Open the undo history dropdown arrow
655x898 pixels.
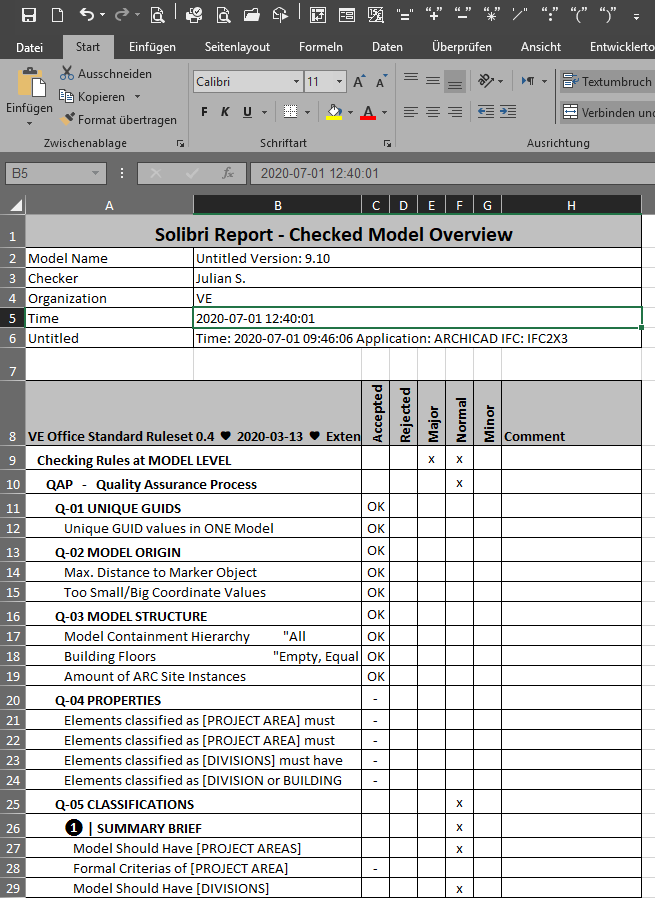(102, 15)
